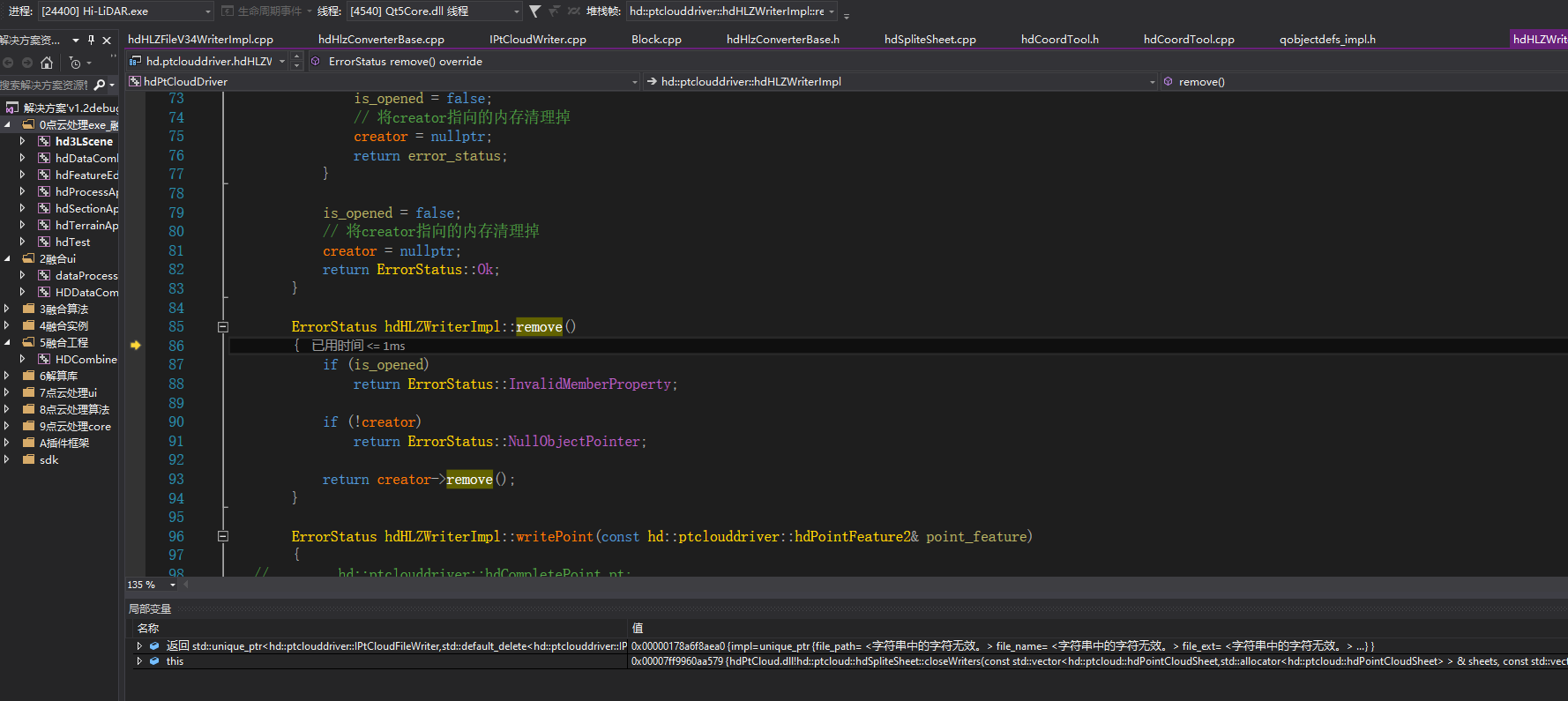Pin the Solution Explorer panel
This screenshot has height=701, width=1568.
91,41
